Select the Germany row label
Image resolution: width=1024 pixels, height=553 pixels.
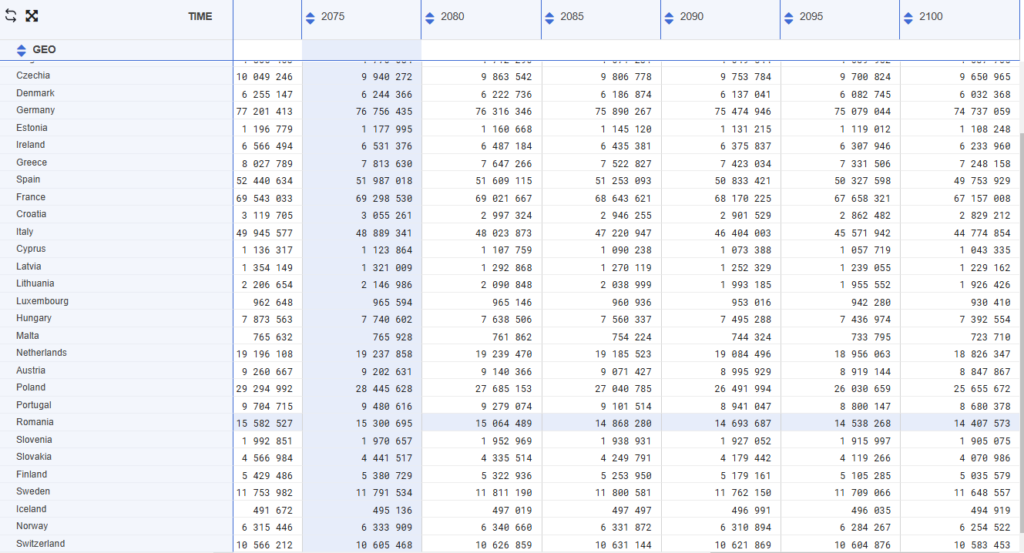coord(36,110)
